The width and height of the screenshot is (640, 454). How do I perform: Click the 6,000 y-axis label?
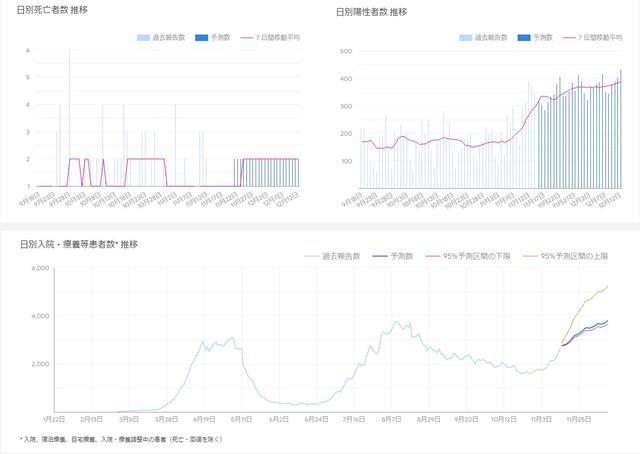pyautogui.click(x=40, y=268)
